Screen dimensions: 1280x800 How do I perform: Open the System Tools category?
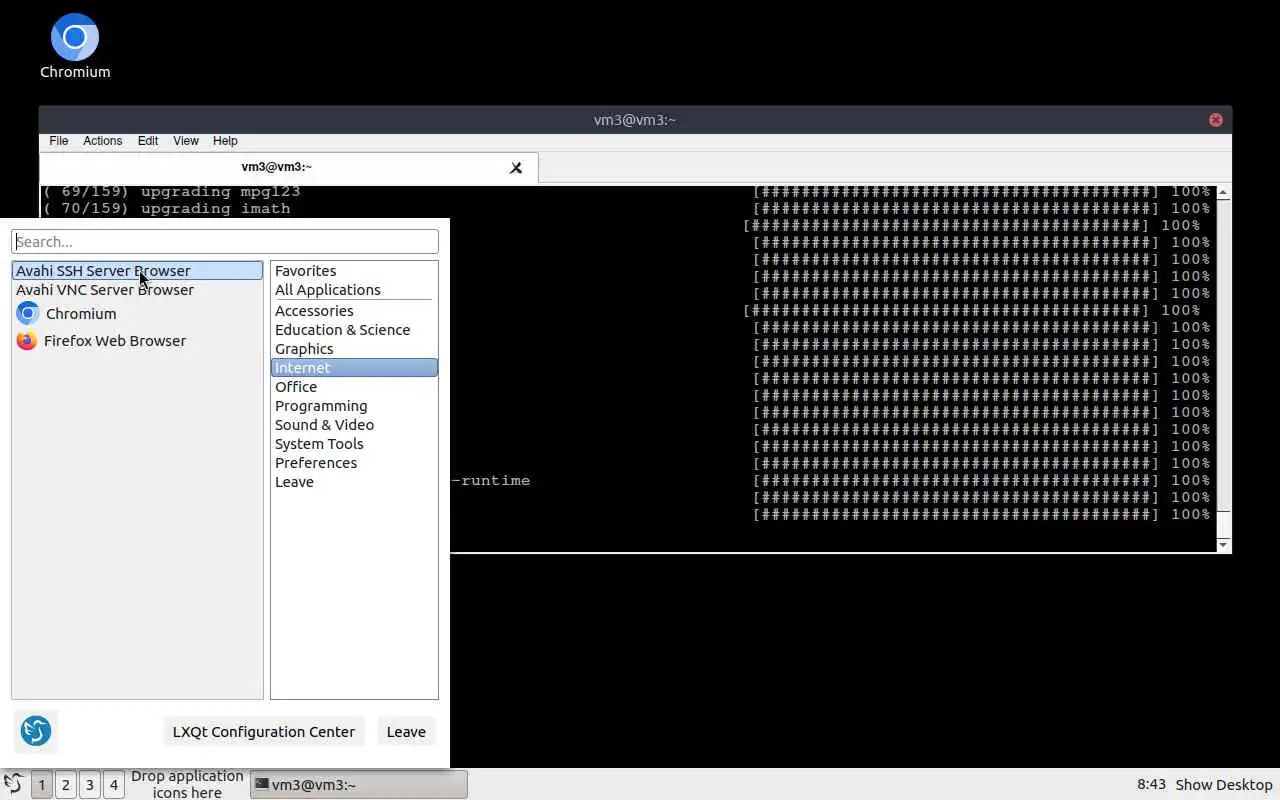coord(354,444)
